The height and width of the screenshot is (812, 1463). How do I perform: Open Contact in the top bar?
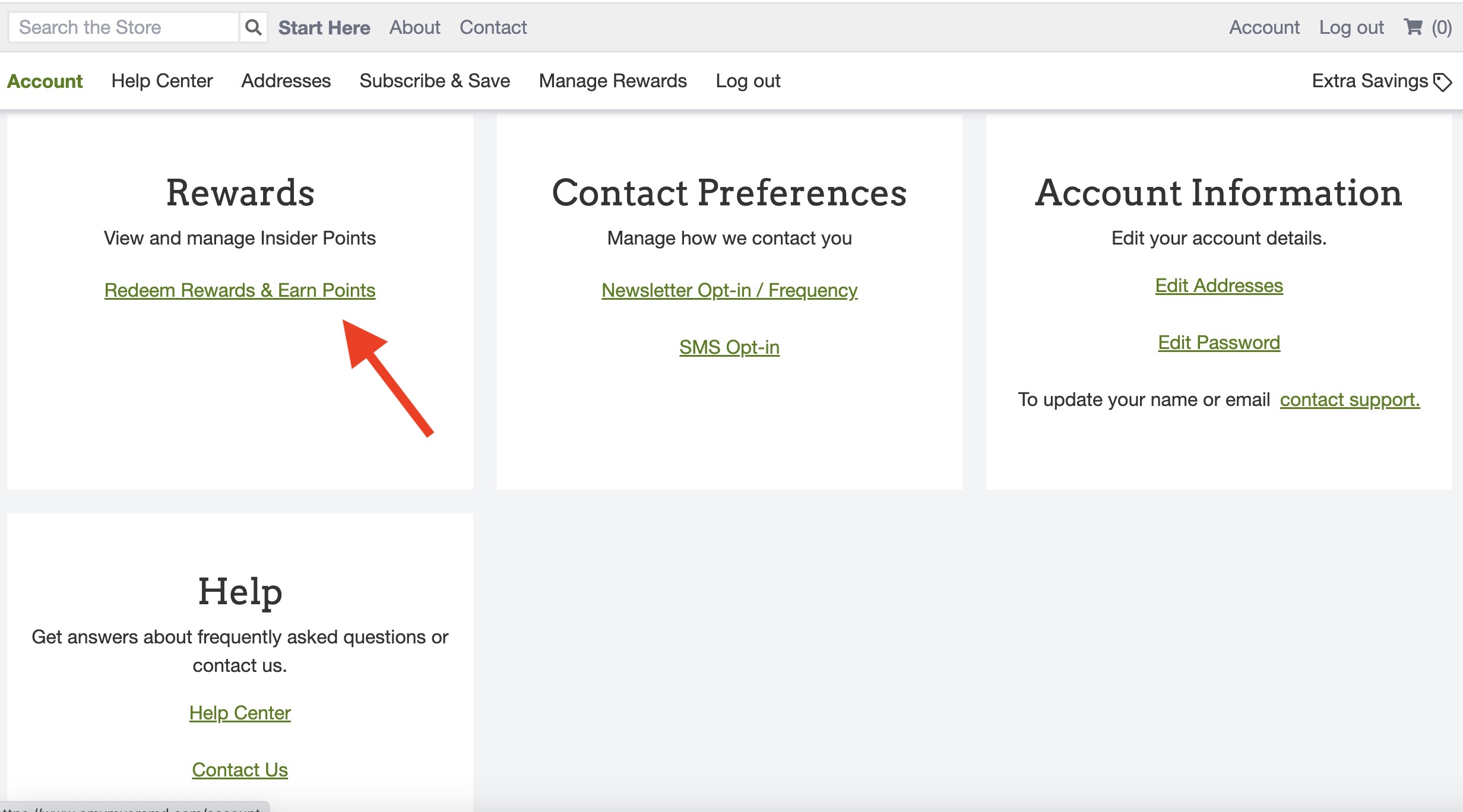[493, 27]
